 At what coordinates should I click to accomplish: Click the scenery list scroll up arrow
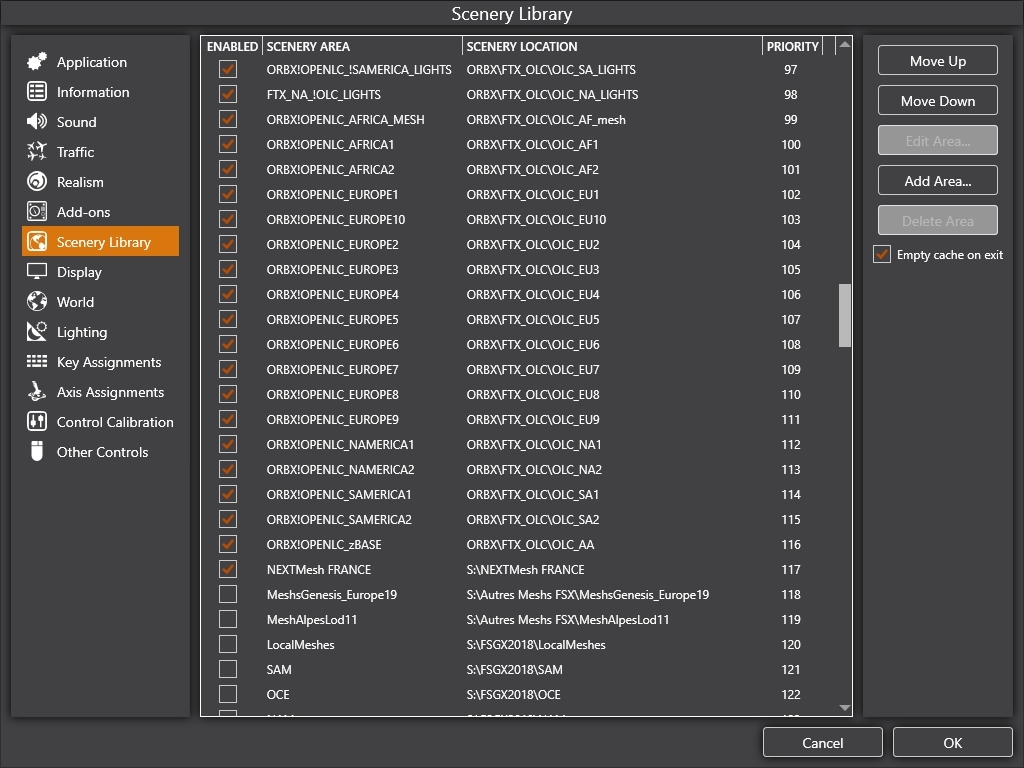coord(844,45)
